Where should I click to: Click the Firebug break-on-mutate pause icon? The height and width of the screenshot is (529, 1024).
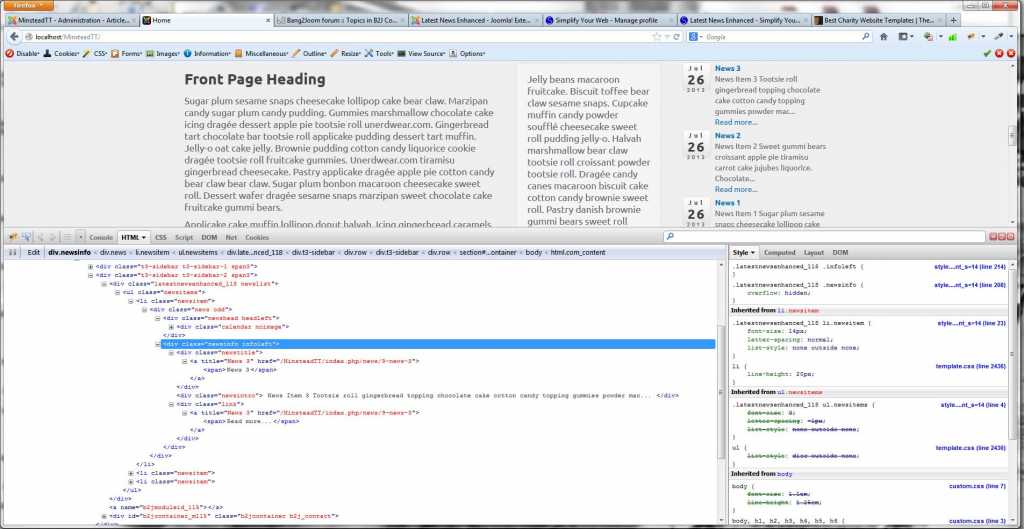pyautogui.click(x=13, y=253)
